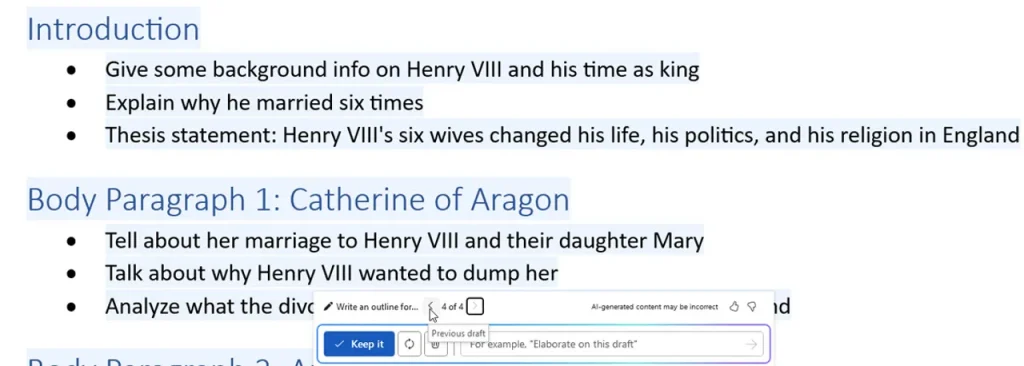Submit prompt with the send arrow
Viewport: 1024px width, 366px height.
[x=752, y=344]
